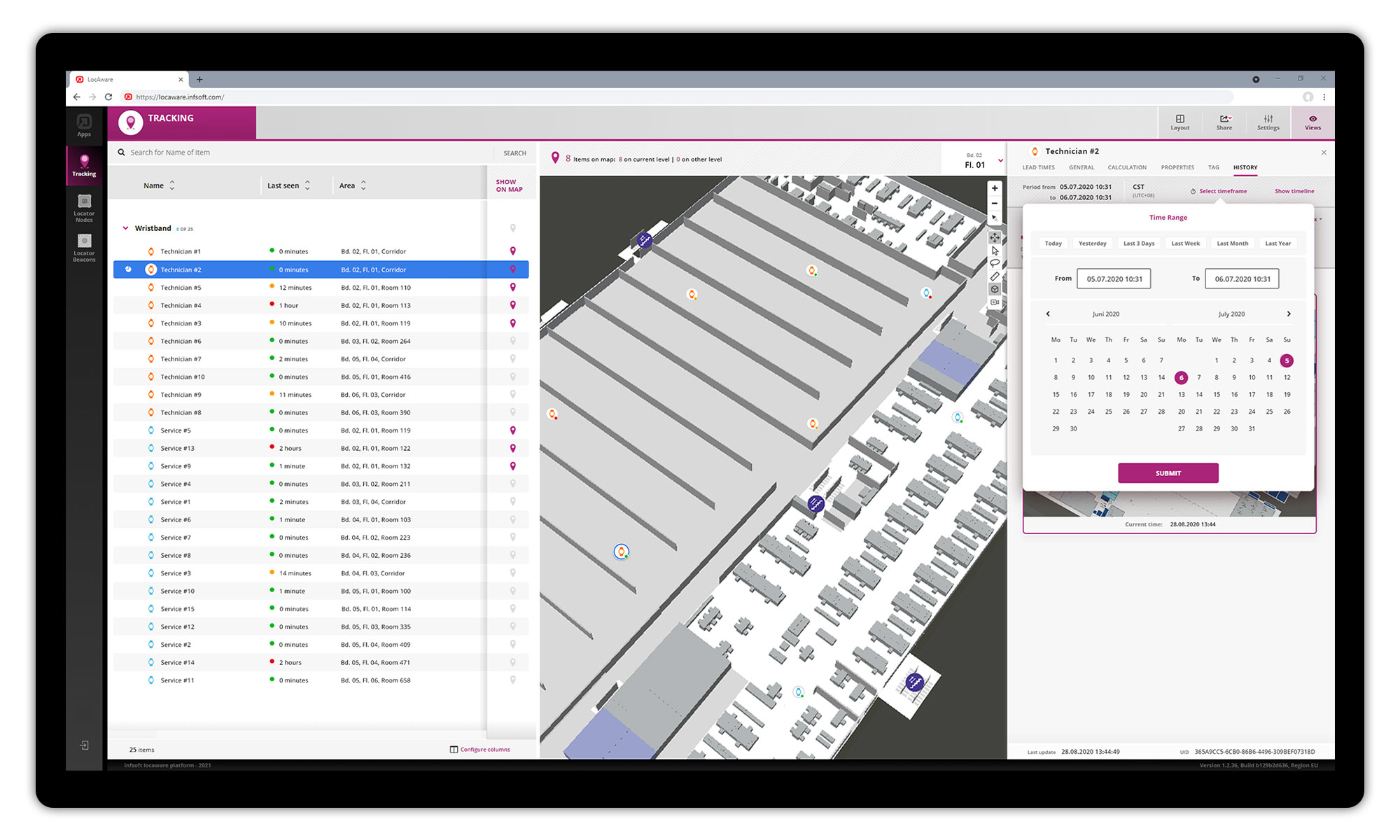Open the Lead Times tab
The height and width of the screenshot is (840, 1400).
(x=1038, y=167)
